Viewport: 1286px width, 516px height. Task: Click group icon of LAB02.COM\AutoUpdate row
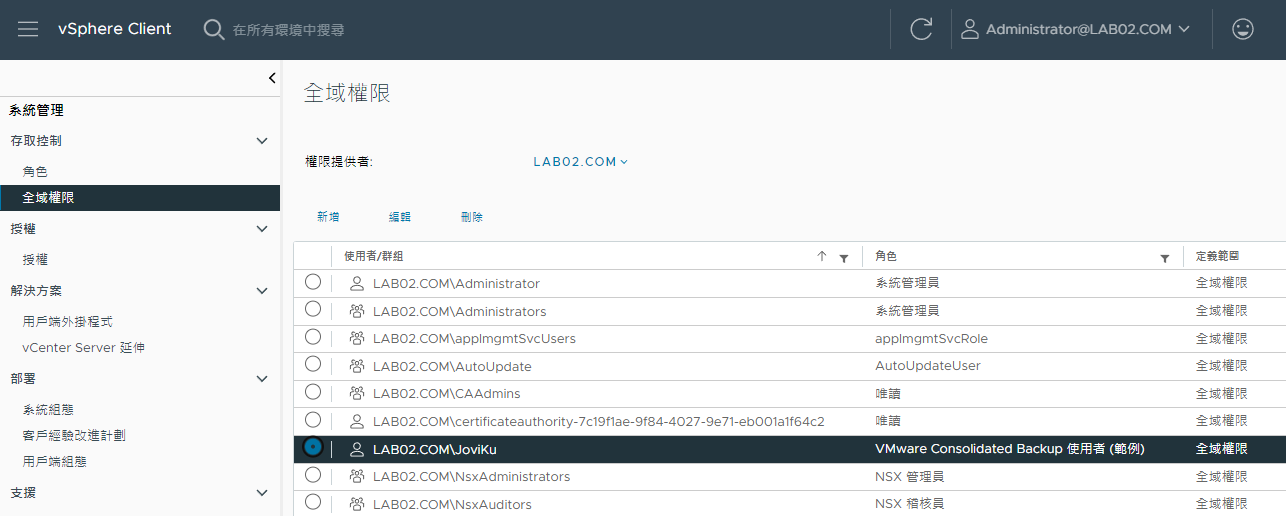356,366
